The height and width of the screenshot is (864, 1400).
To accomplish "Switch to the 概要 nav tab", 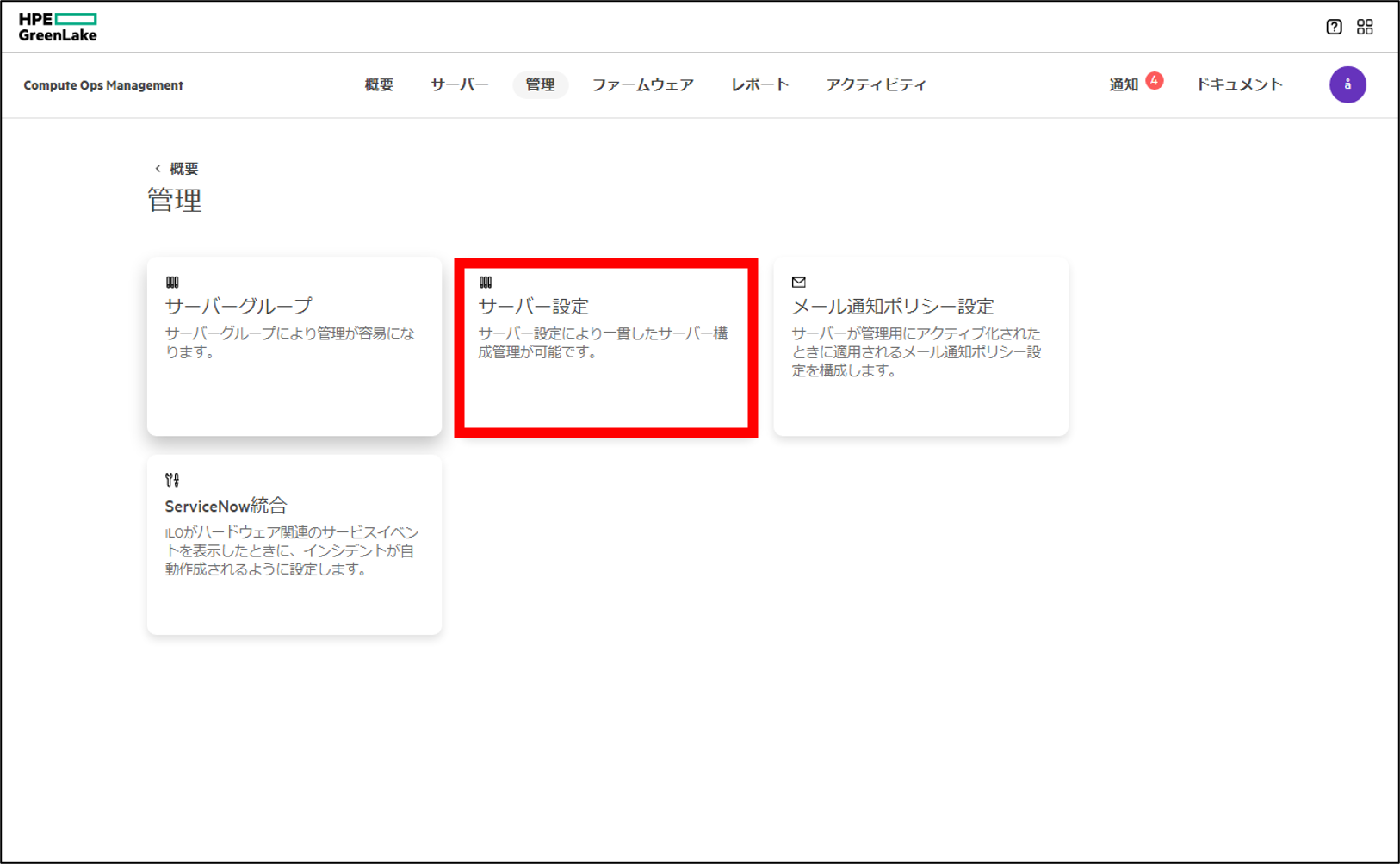I will click(379, 84).
